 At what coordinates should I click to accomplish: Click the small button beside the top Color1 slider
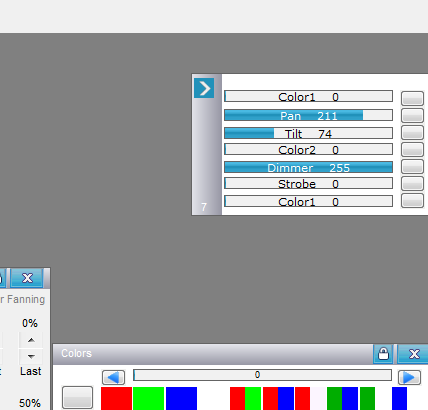(412, 98)
